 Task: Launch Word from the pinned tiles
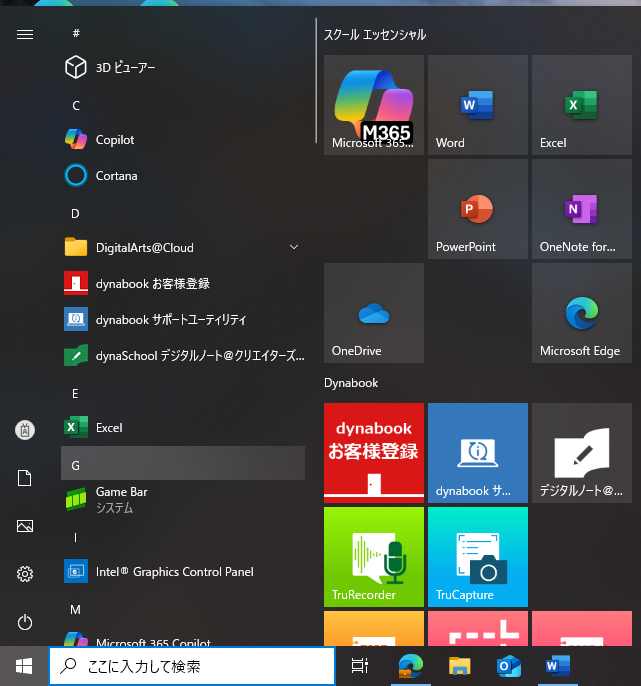pyautogui.click(x=477, y=105)
